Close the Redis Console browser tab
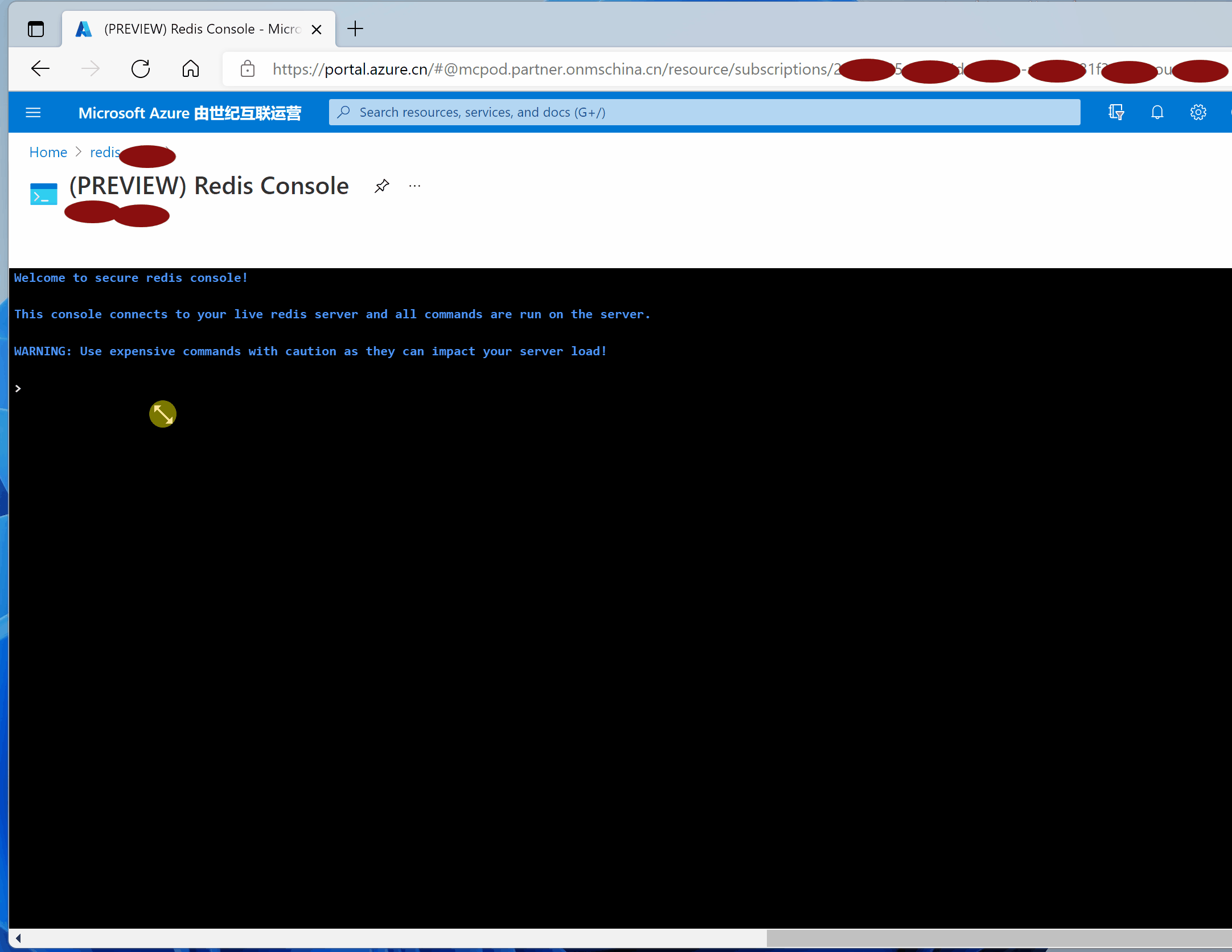Image resolution: width=1232 pixels, height=952 pixels. [x=317, y=29]
